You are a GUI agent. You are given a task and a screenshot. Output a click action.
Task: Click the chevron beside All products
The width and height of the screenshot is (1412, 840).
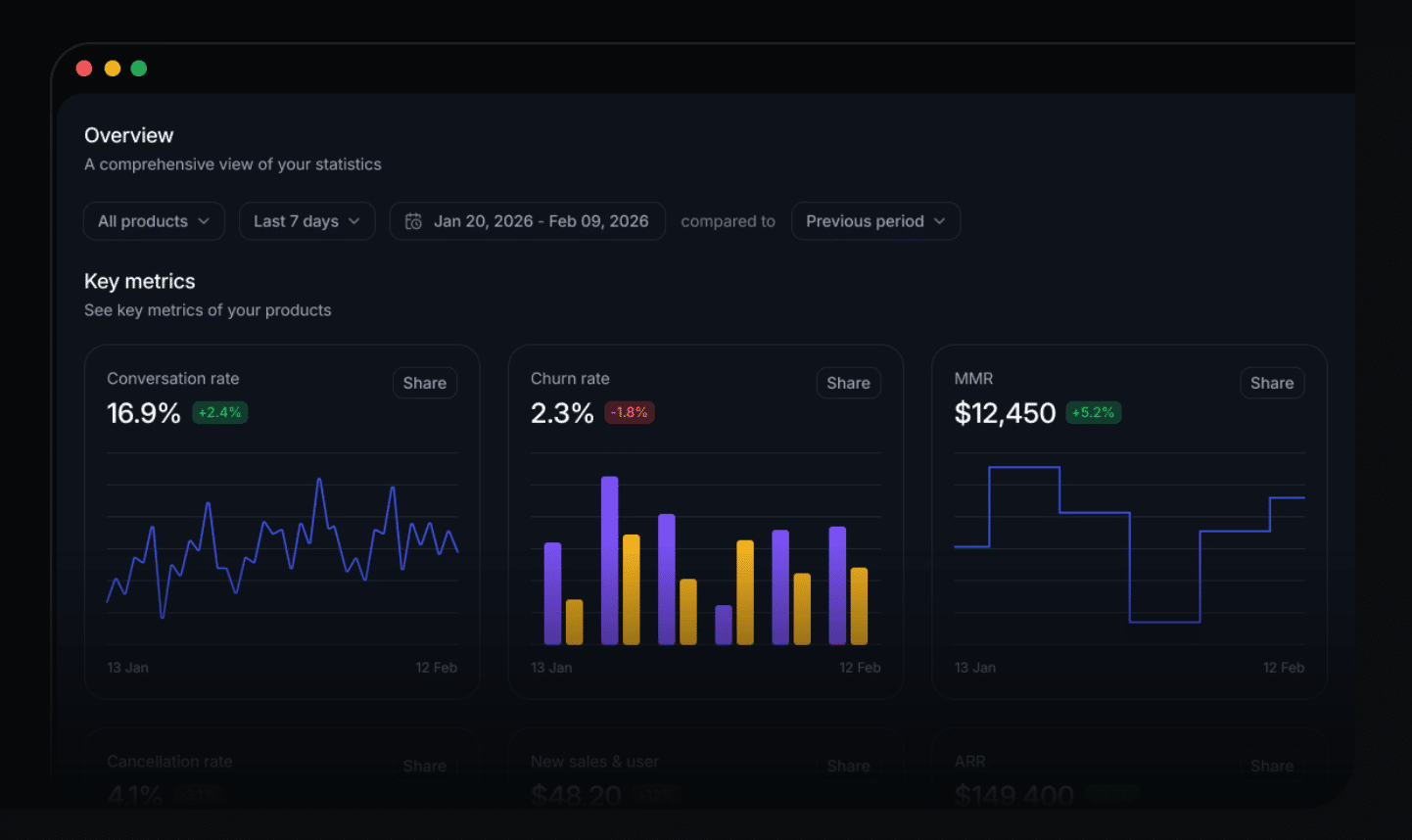coord(204,221)
